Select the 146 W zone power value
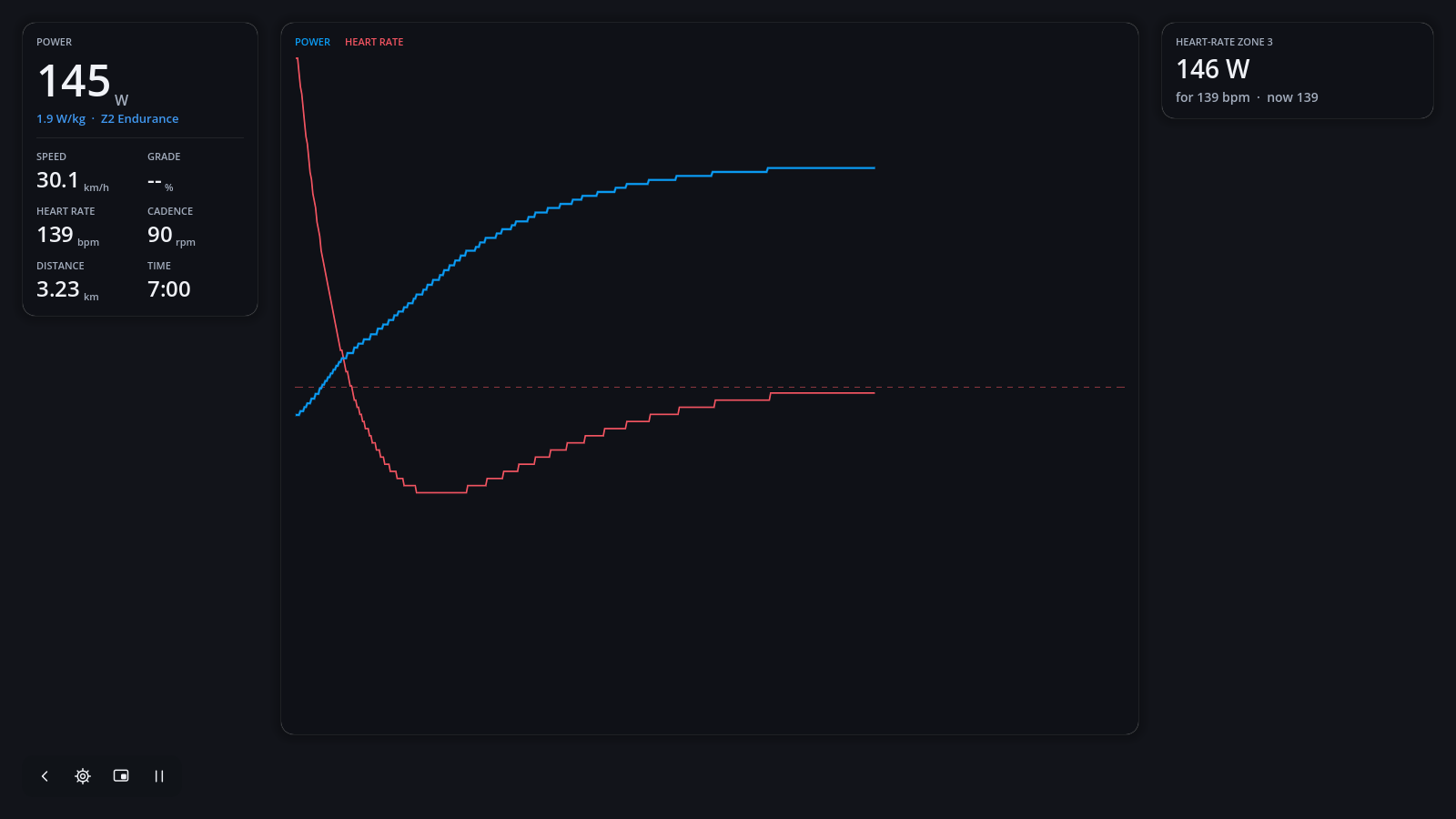 click(x=1212, y=69)
